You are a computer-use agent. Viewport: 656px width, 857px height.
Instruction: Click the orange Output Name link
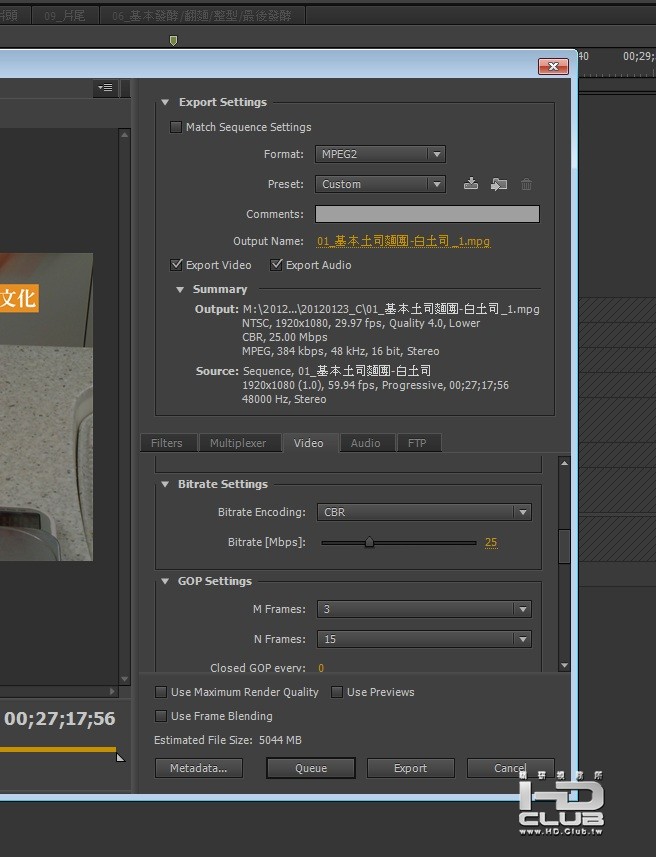pos(403,241)
